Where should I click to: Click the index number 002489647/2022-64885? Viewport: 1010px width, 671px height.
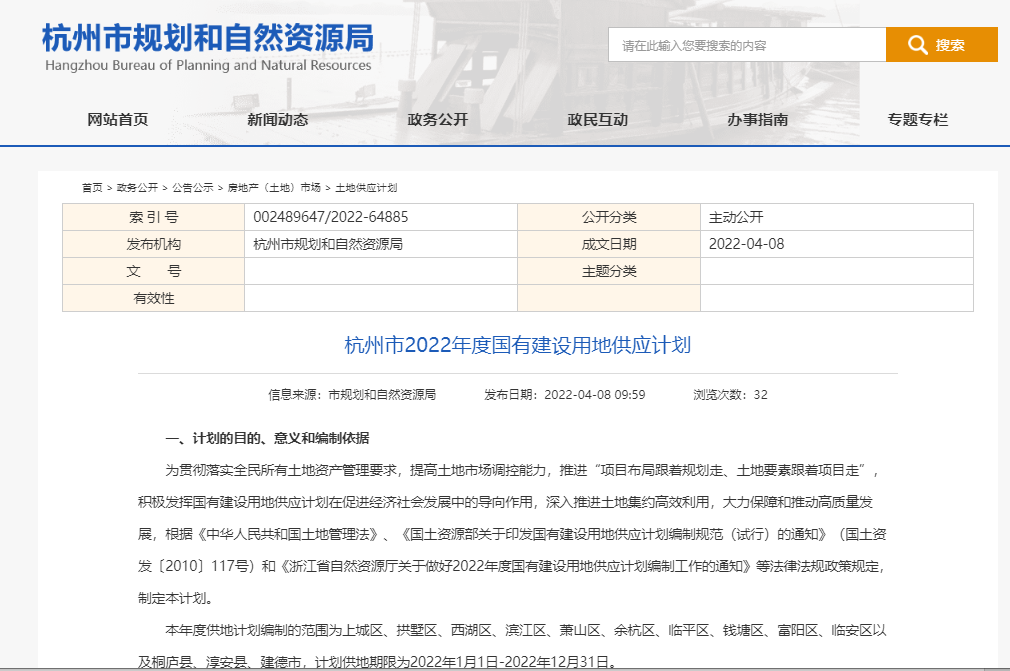(x=330, y=217)
